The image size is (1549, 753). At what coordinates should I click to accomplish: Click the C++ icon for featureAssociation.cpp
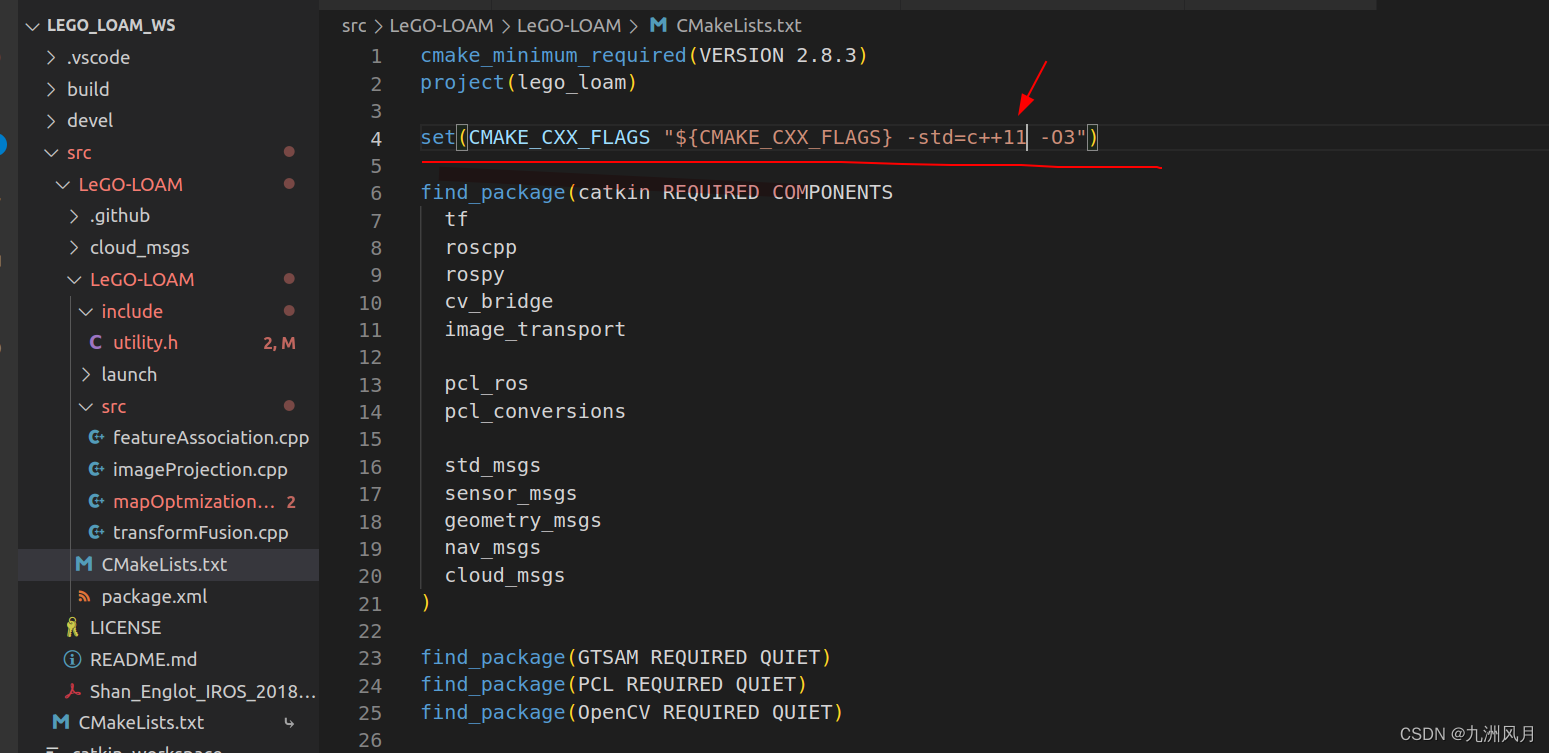[x=96, y=437]
